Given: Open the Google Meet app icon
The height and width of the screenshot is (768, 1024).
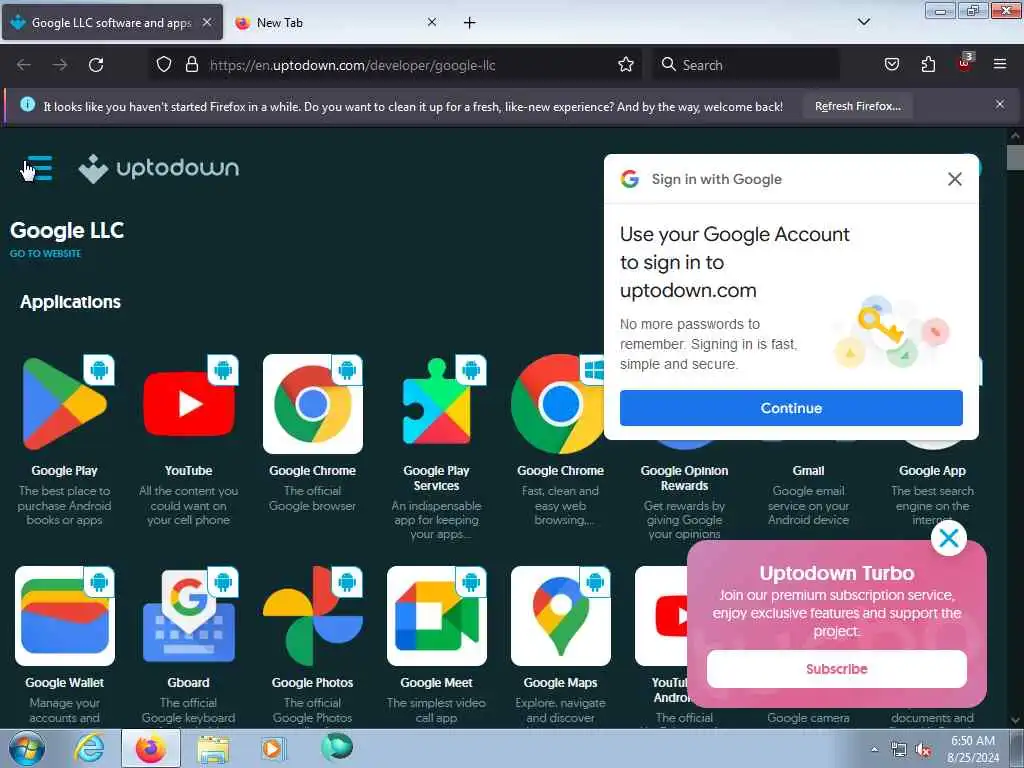Looking at the screenshot, I should (x=436, y=616).
